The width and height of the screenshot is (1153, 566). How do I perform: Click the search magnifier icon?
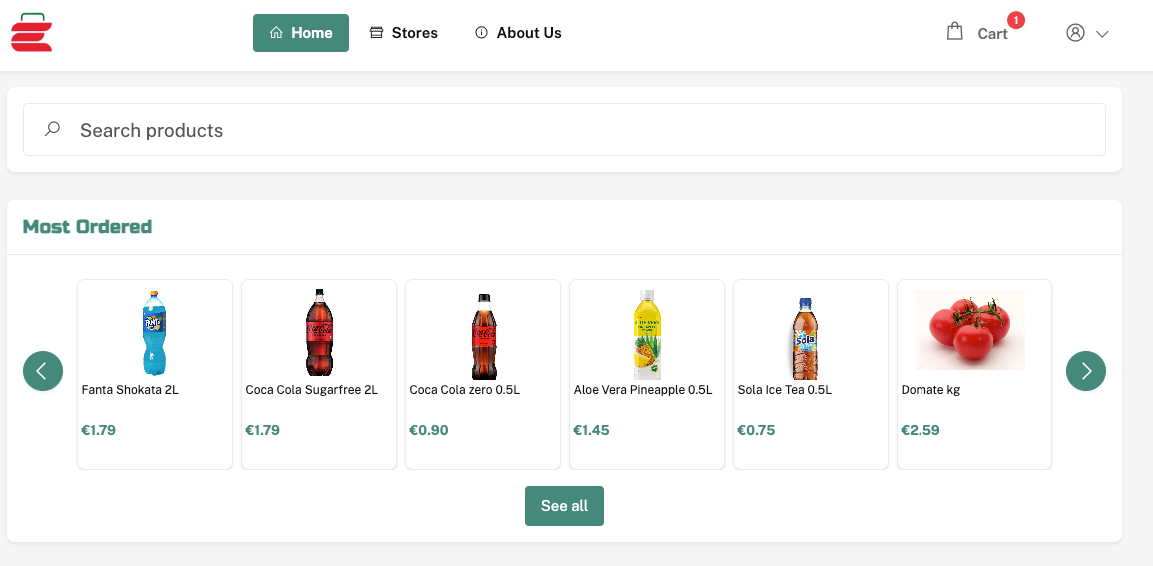(53, 129)
